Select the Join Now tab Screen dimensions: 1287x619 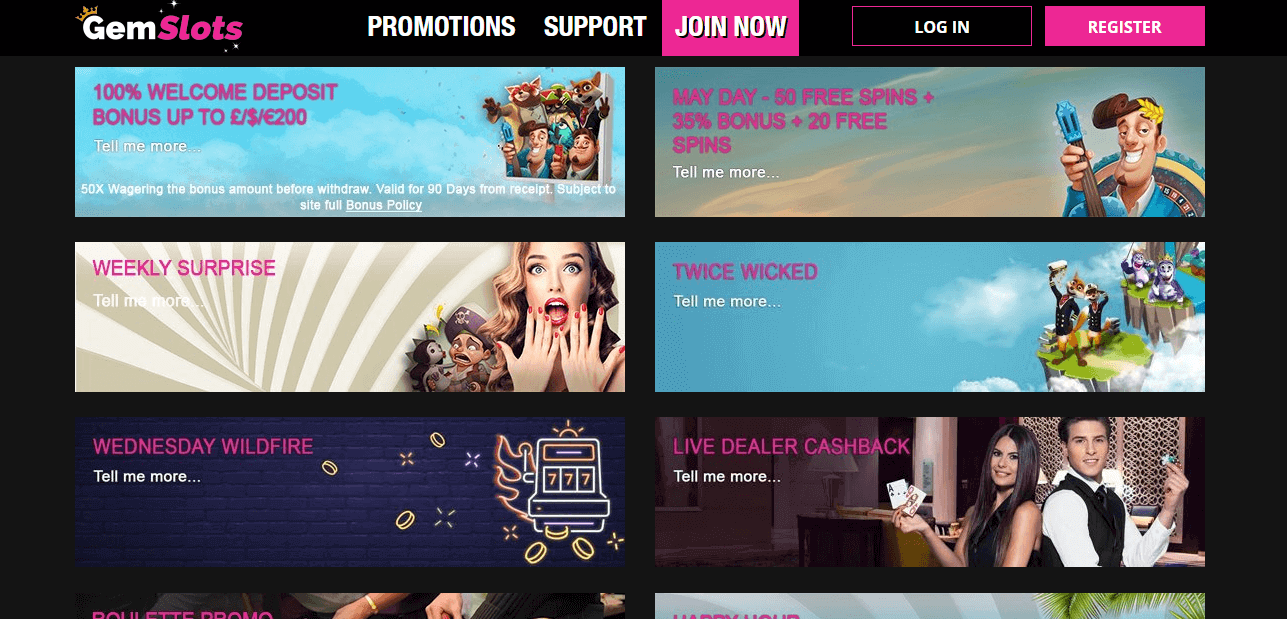[x=730, y=27]
